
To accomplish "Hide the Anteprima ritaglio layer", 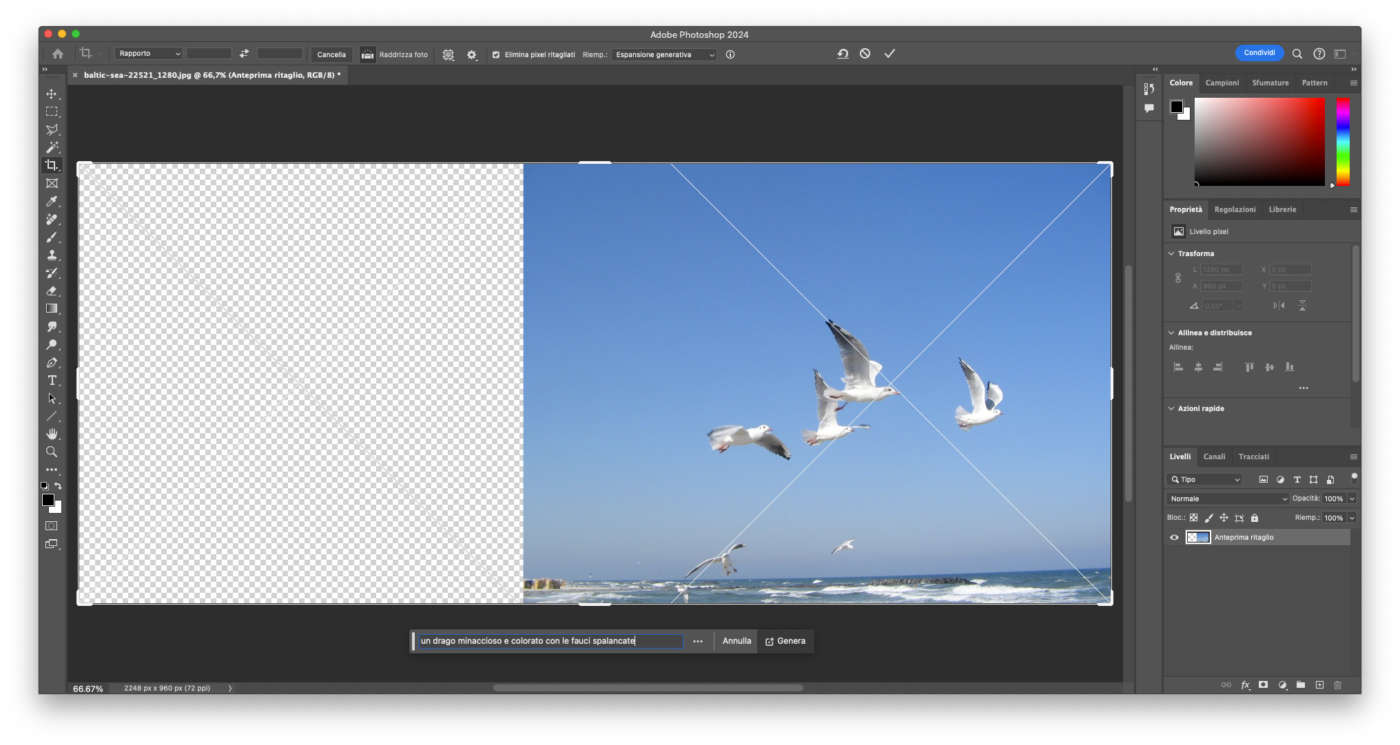I will pos(1174,537).
